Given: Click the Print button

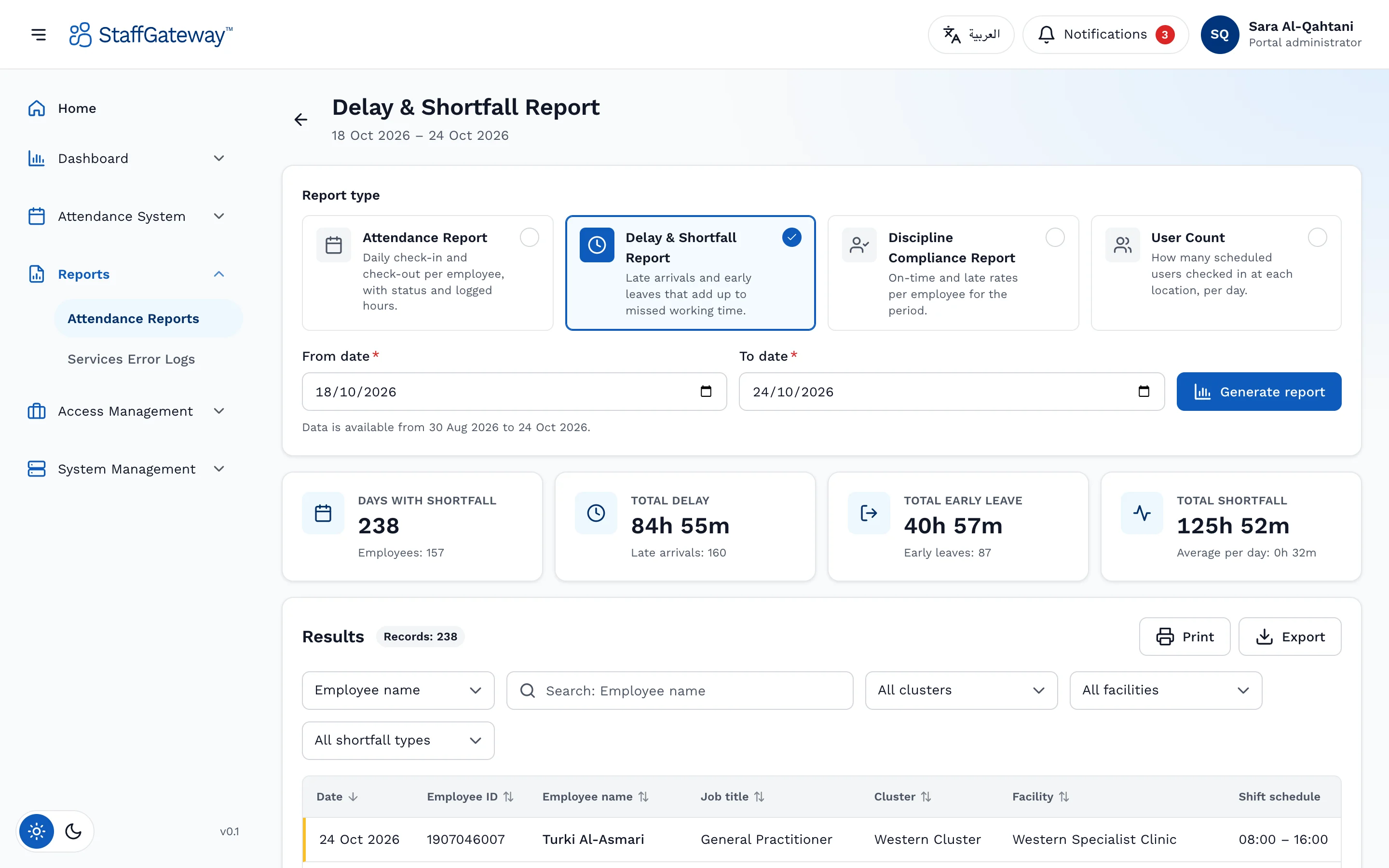Looking at the screenshot, I should tap(1185, 637).
